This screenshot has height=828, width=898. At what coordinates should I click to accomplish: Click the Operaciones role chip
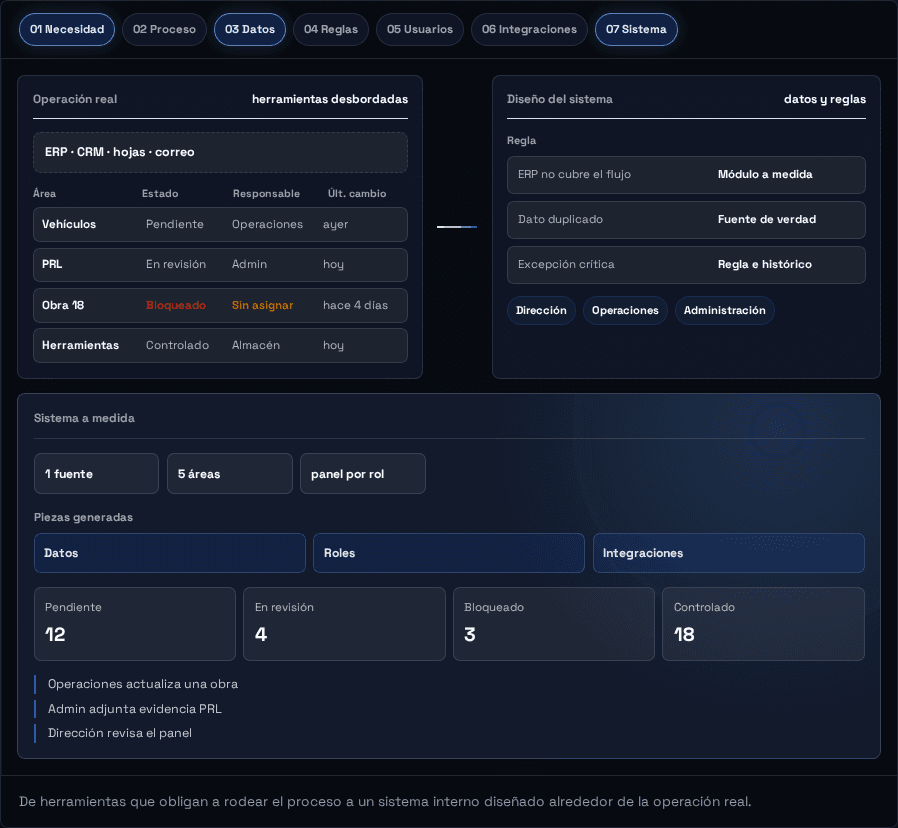tap(625, 310)
